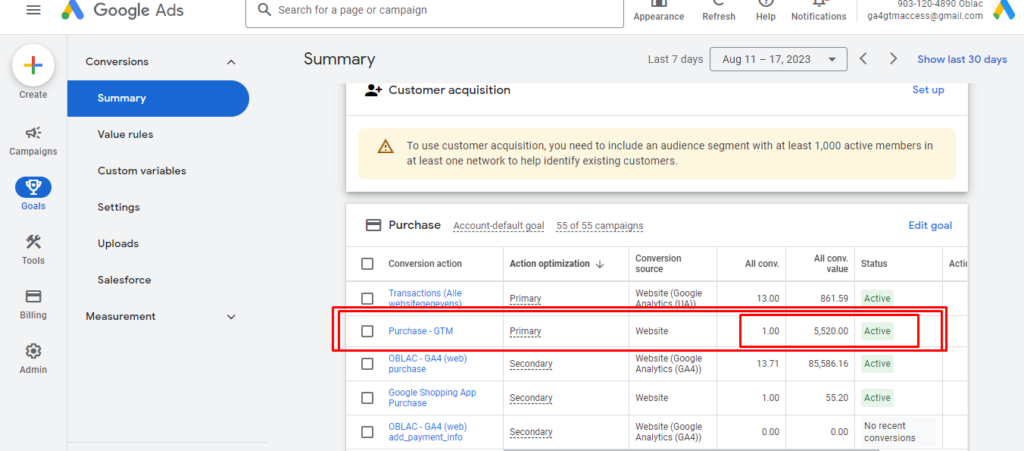Open Custom variables page

tap(142, 171)
